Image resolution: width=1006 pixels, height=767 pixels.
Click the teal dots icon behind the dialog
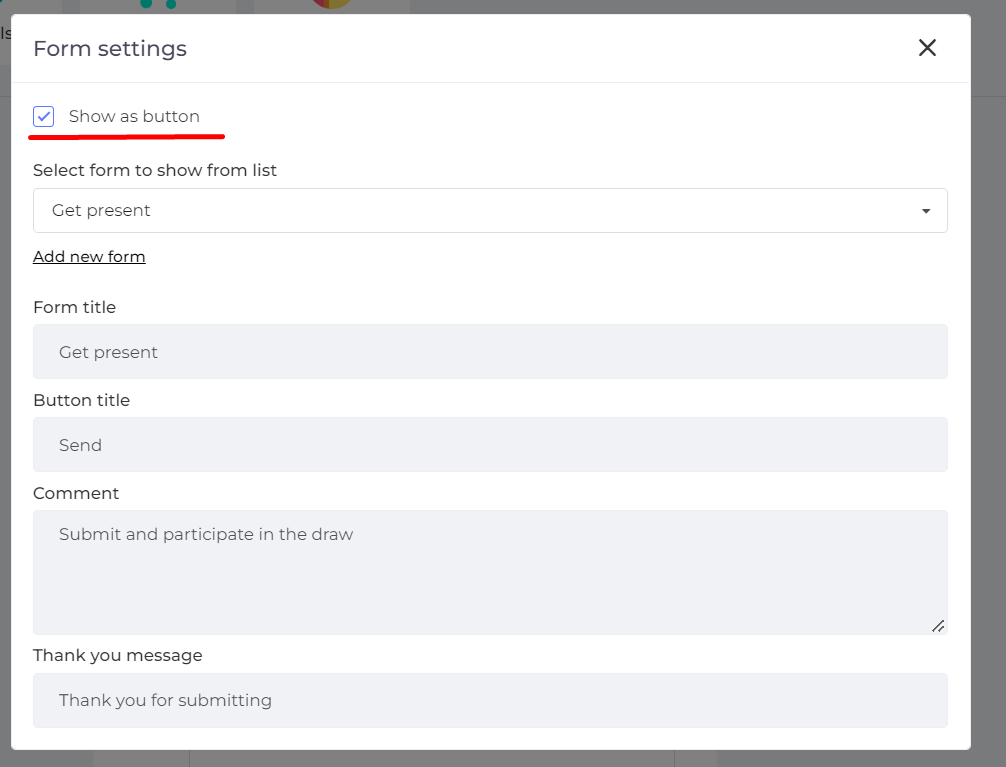158,4
